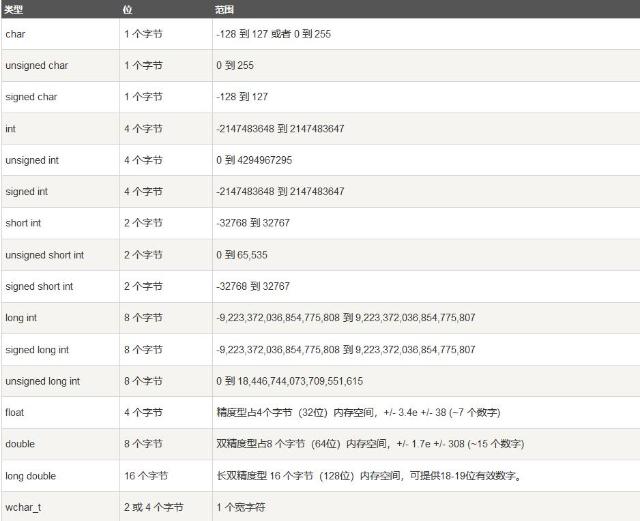
Task: Select the range 0 到 4294967295
Action: point(254,160)
